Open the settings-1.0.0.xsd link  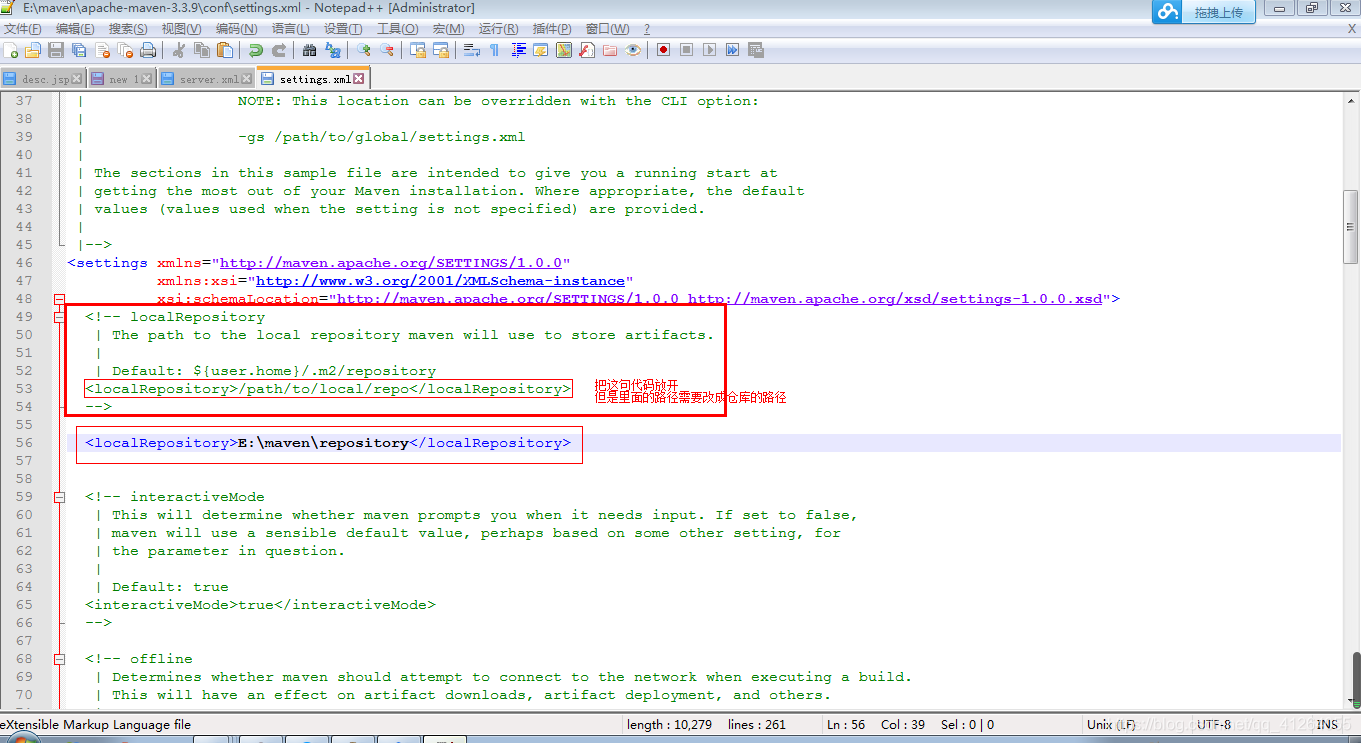895,299
